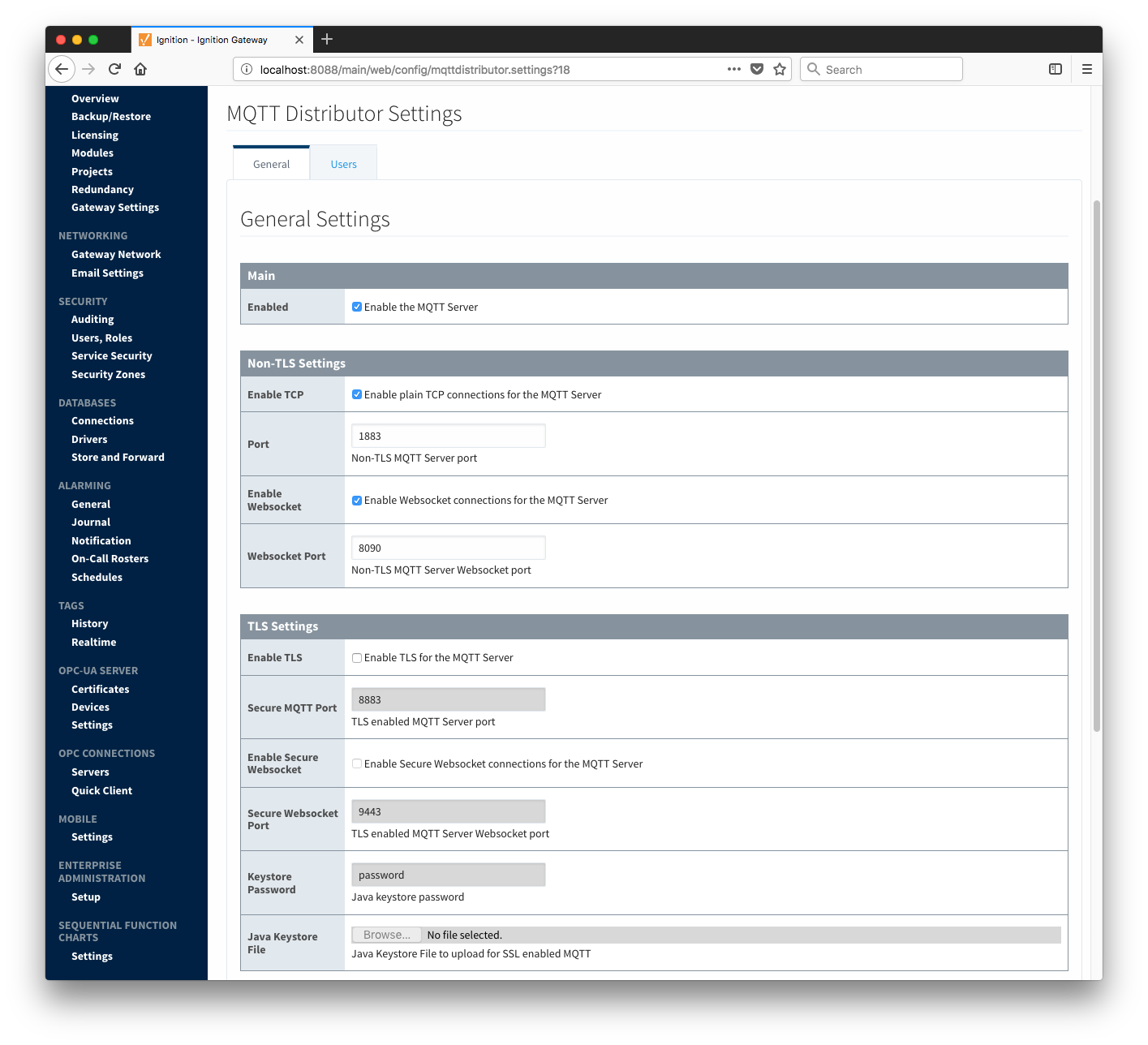Image resolution: width=1148 pixels, height=1045 pixels.
Task: Click the Websocket Port field with 8090
Action: (x=448, y=548)
